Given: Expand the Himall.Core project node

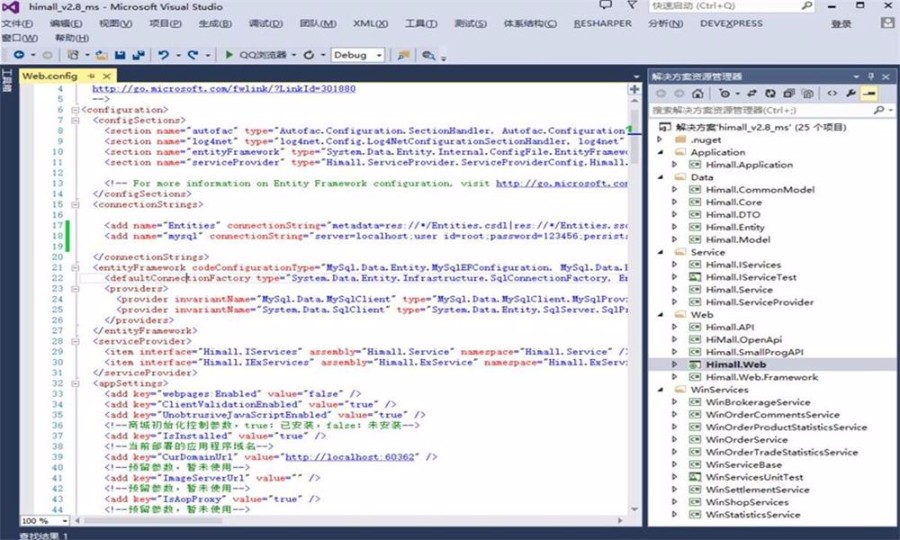Looking at the screenshot, I should 674,202.
